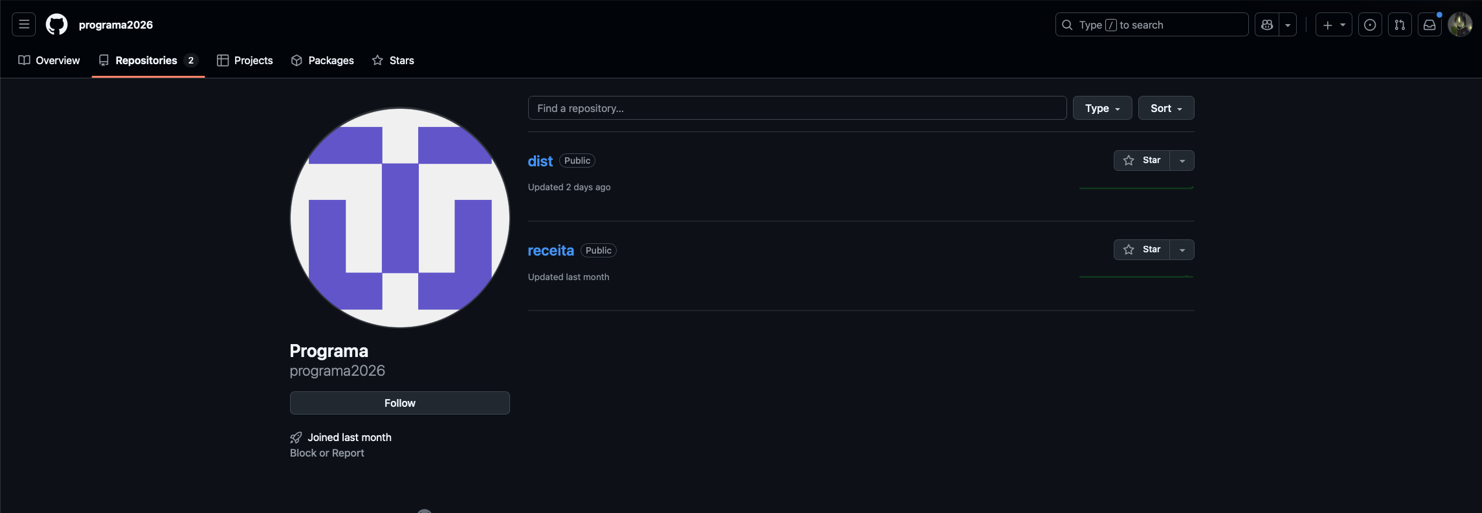Switch to the Overview tab
Screen dimensions: 1482x513
(x=49, y=60)
